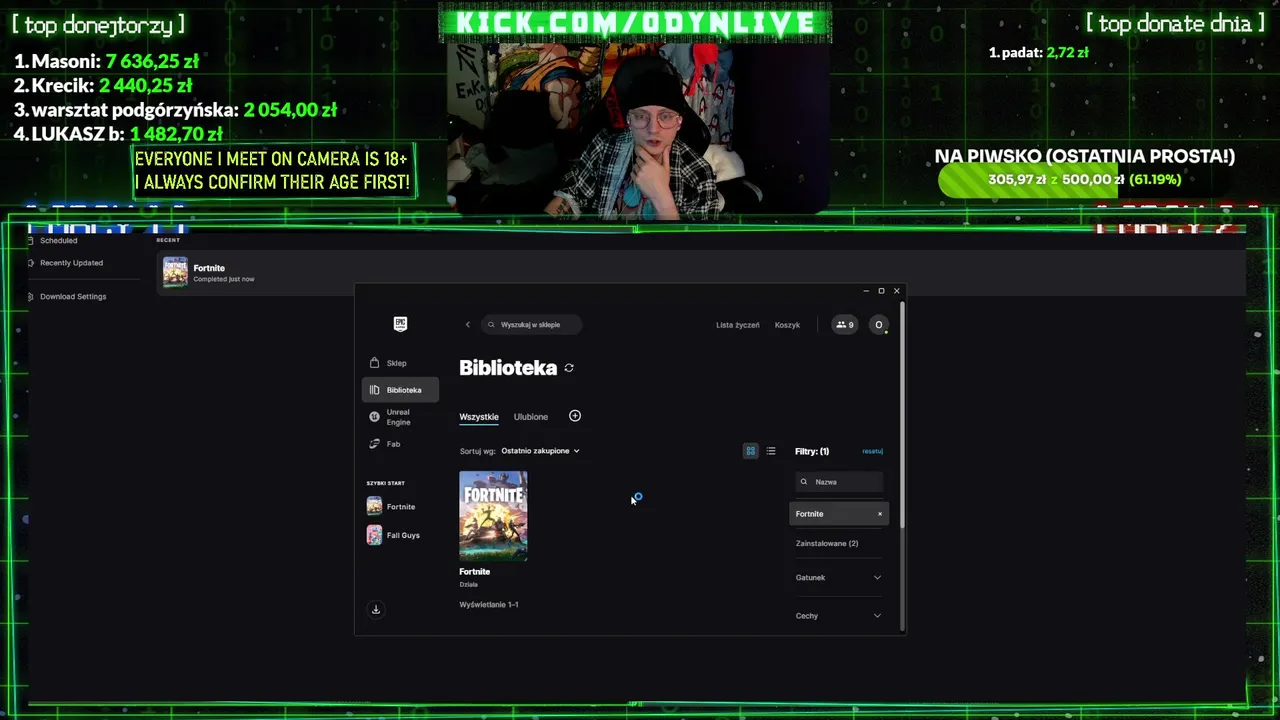
Task: Select the Ulubione tab
Action: click(x=531, y=417)
